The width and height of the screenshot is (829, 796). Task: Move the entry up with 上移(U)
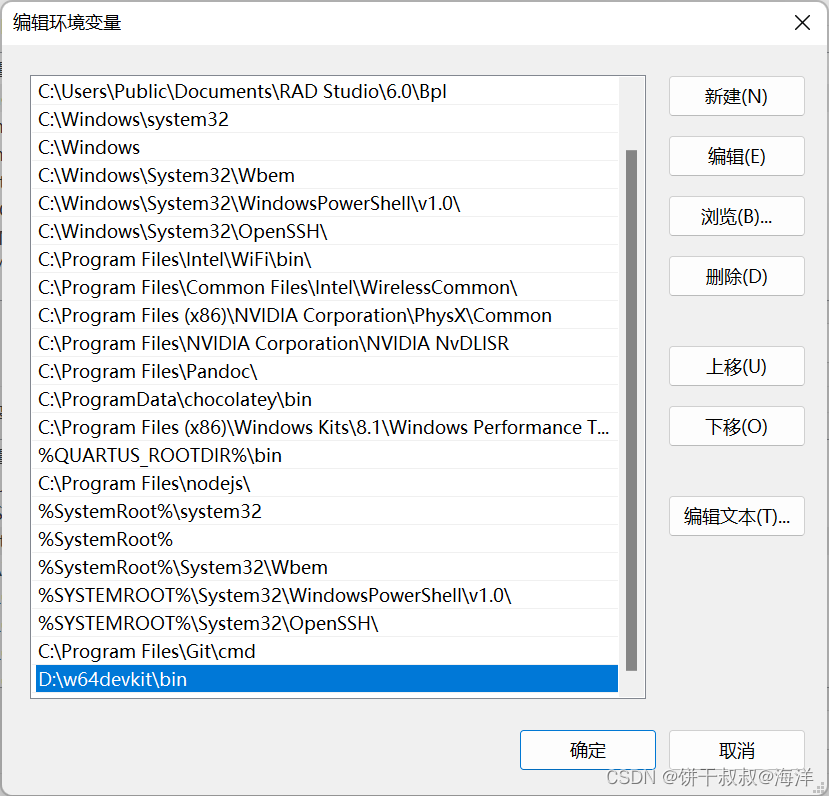pos(736,366)
